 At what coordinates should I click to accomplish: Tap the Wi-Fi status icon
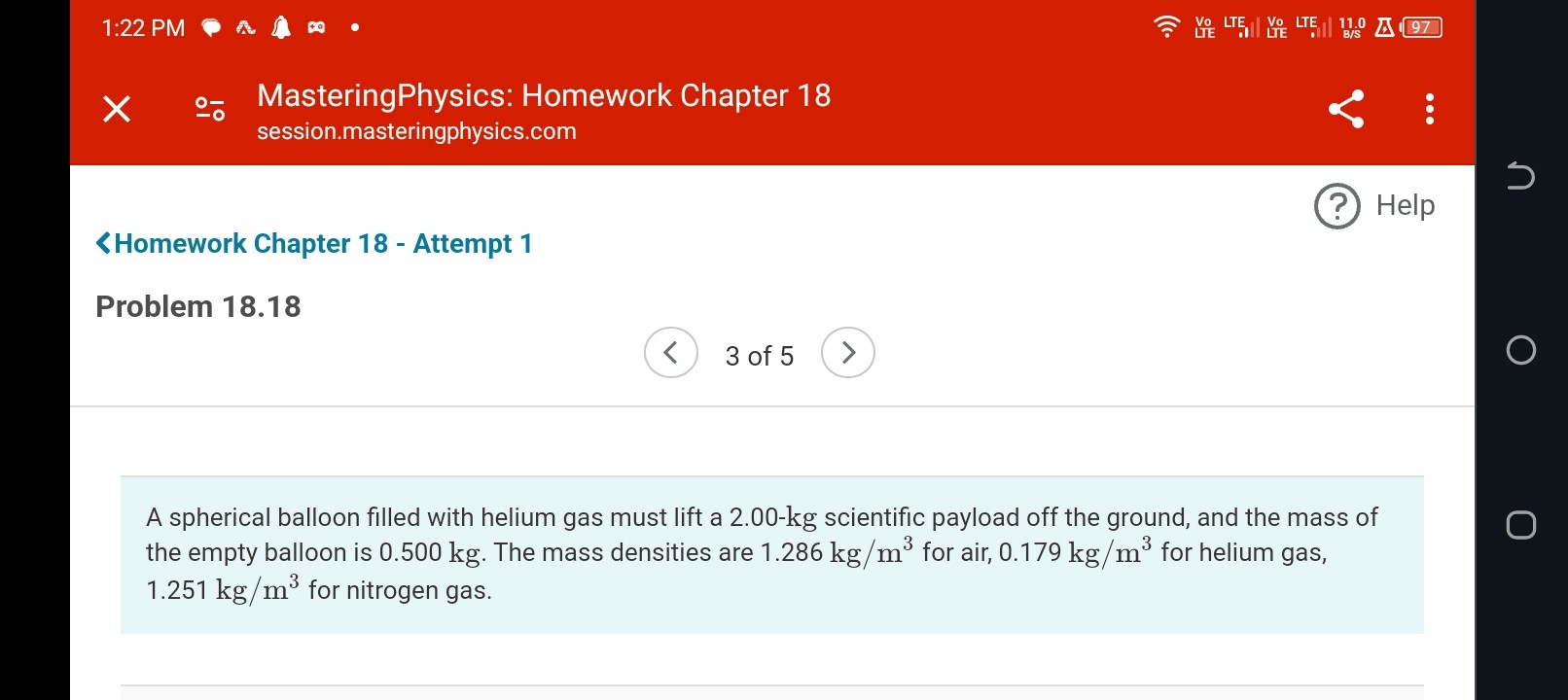(x=1167, y=27)
